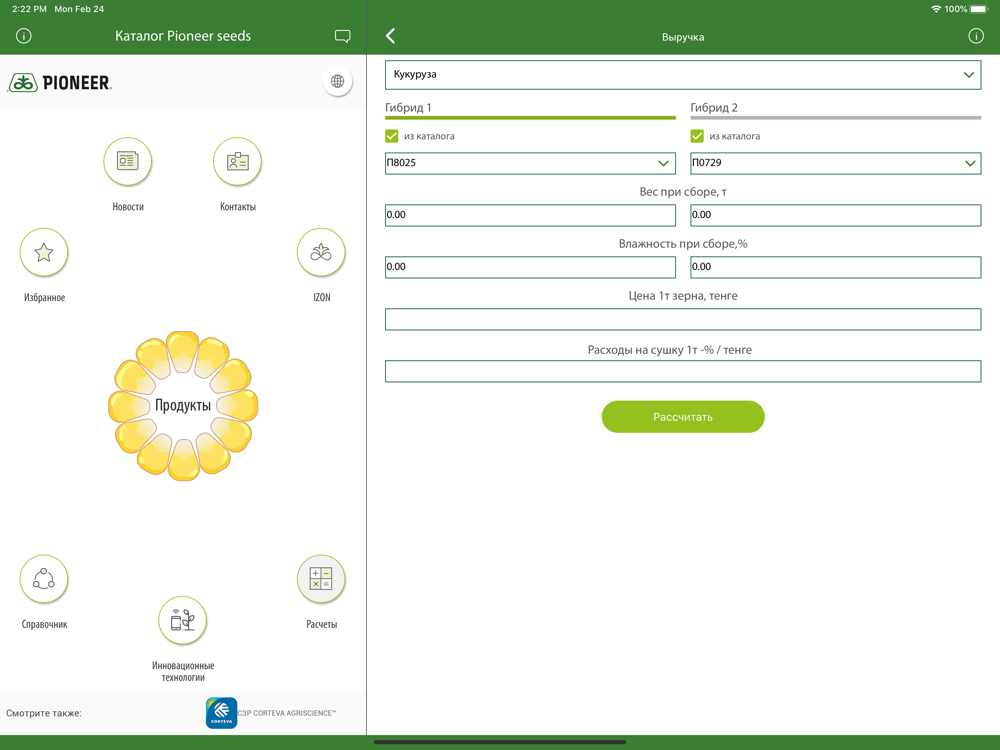Viewport: 1000px width, 750px height.
Task: Open the chat message icon
Action: tap(342, 36)
